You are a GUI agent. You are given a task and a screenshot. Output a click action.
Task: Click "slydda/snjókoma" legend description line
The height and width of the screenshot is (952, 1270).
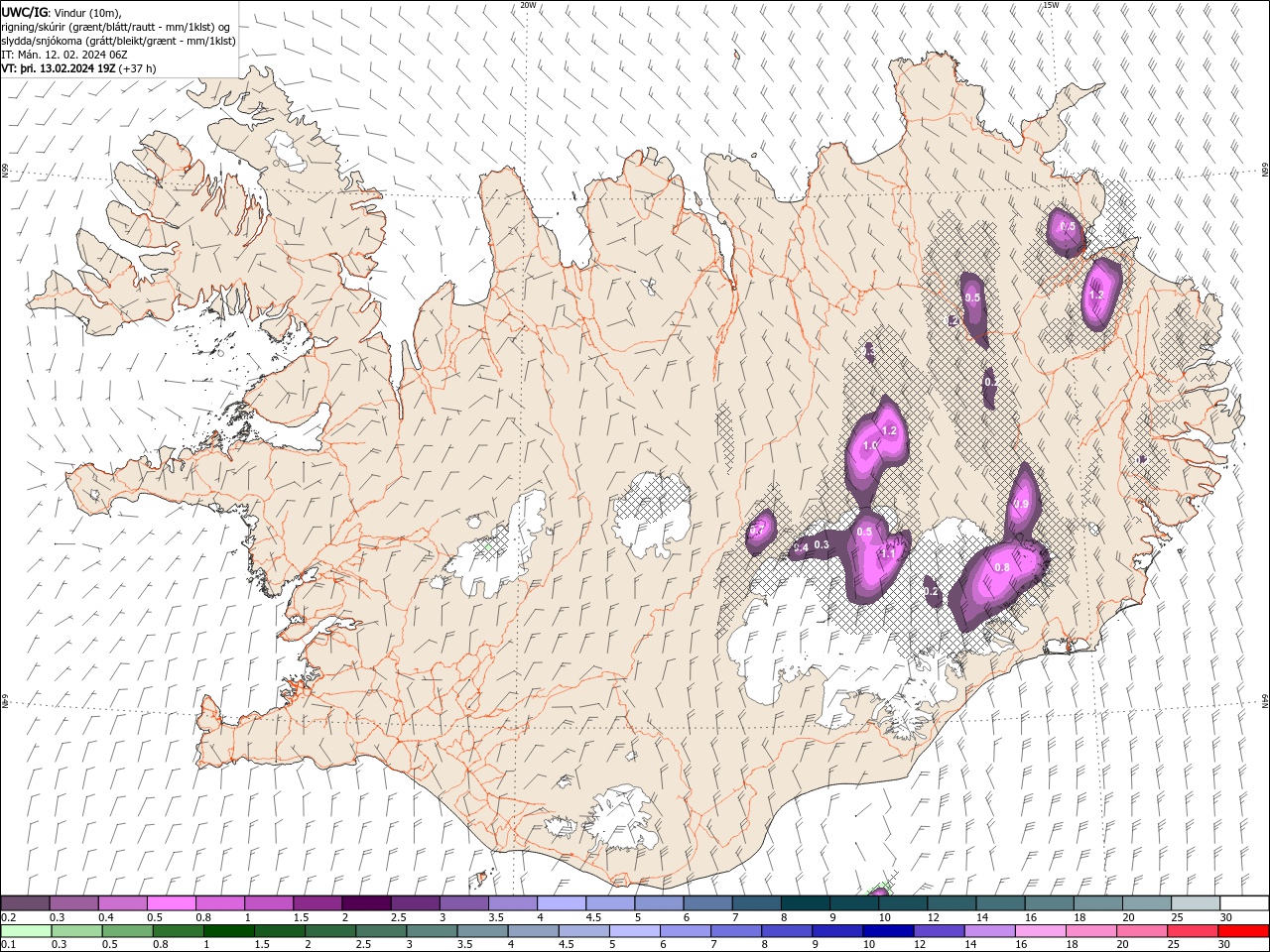click(x=118, y=41)
